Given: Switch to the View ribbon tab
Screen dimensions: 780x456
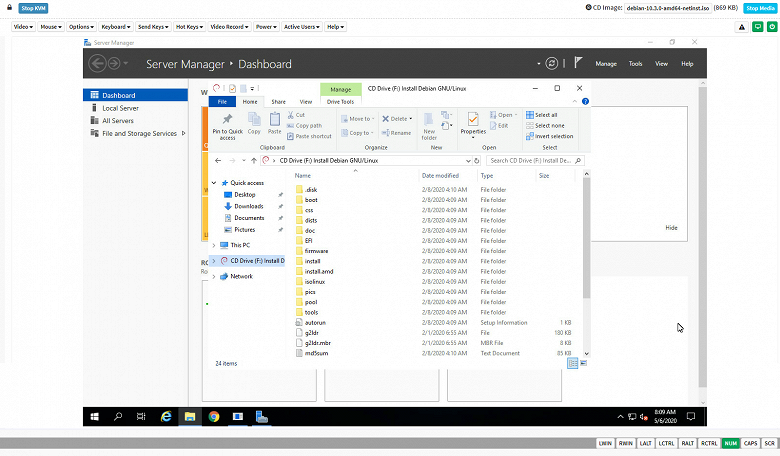Looking at the screenshot, I should [x=306, y=101].
